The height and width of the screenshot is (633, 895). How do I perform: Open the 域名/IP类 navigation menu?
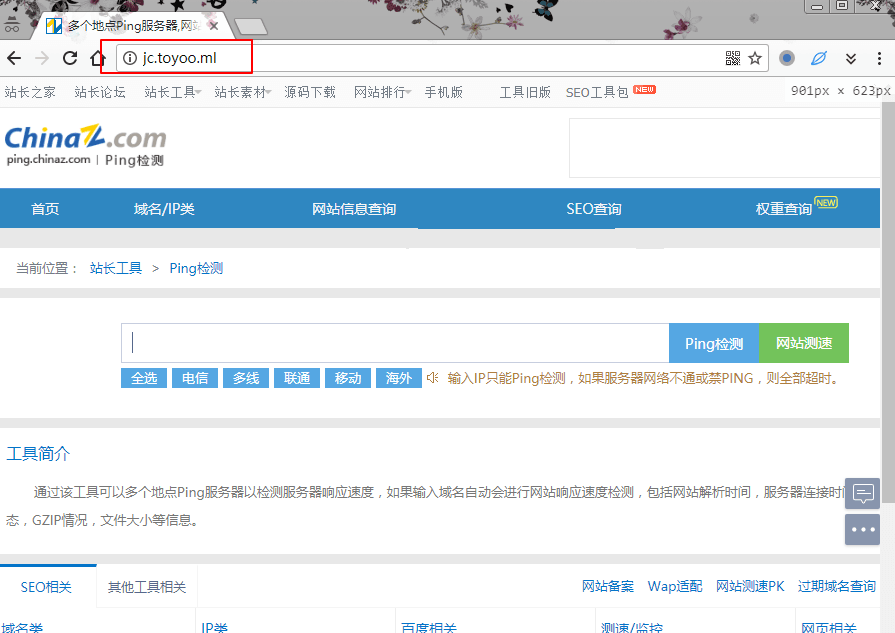pyautogui.click(x=164, y=209)
